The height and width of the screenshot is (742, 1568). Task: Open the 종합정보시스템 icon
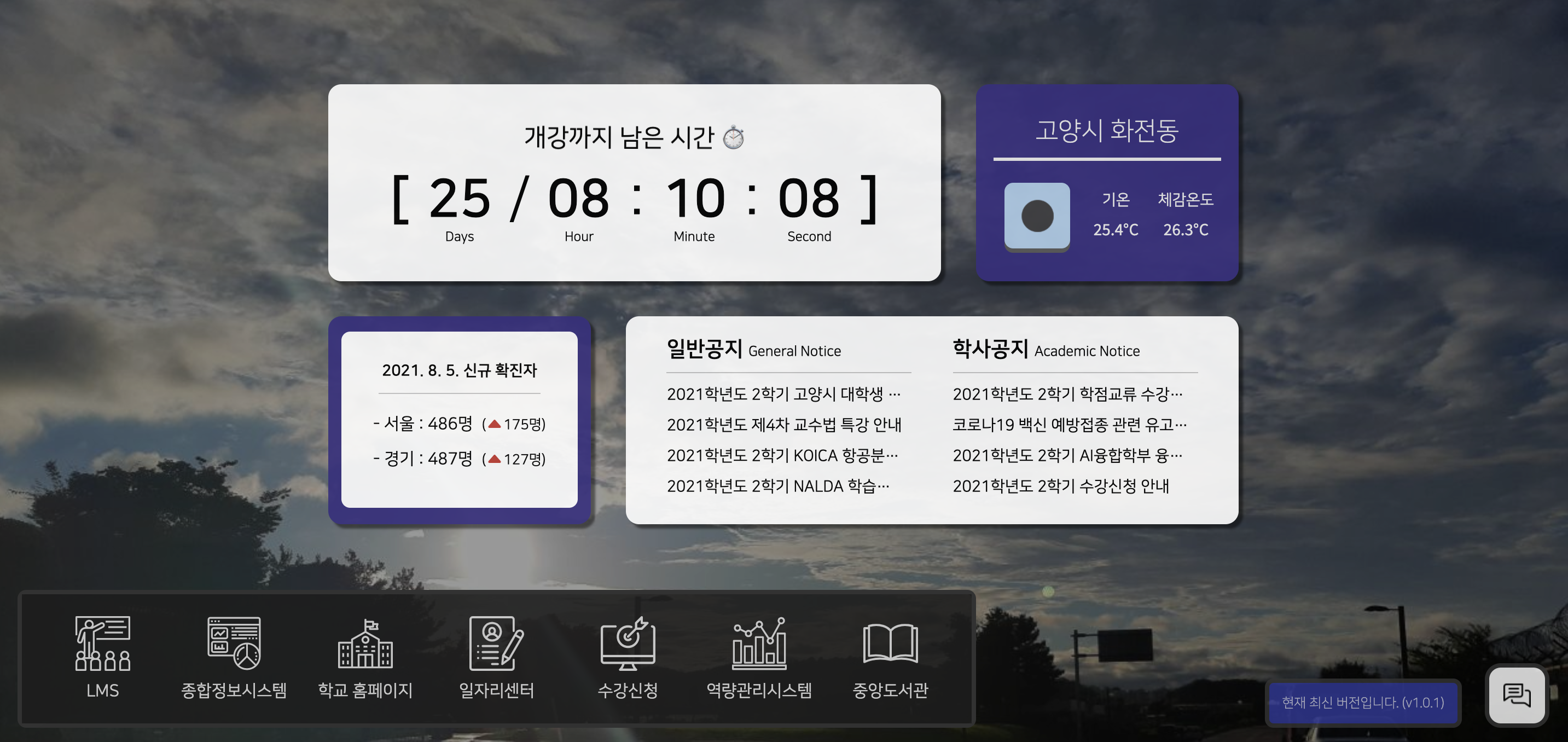[x=234, y=644]
